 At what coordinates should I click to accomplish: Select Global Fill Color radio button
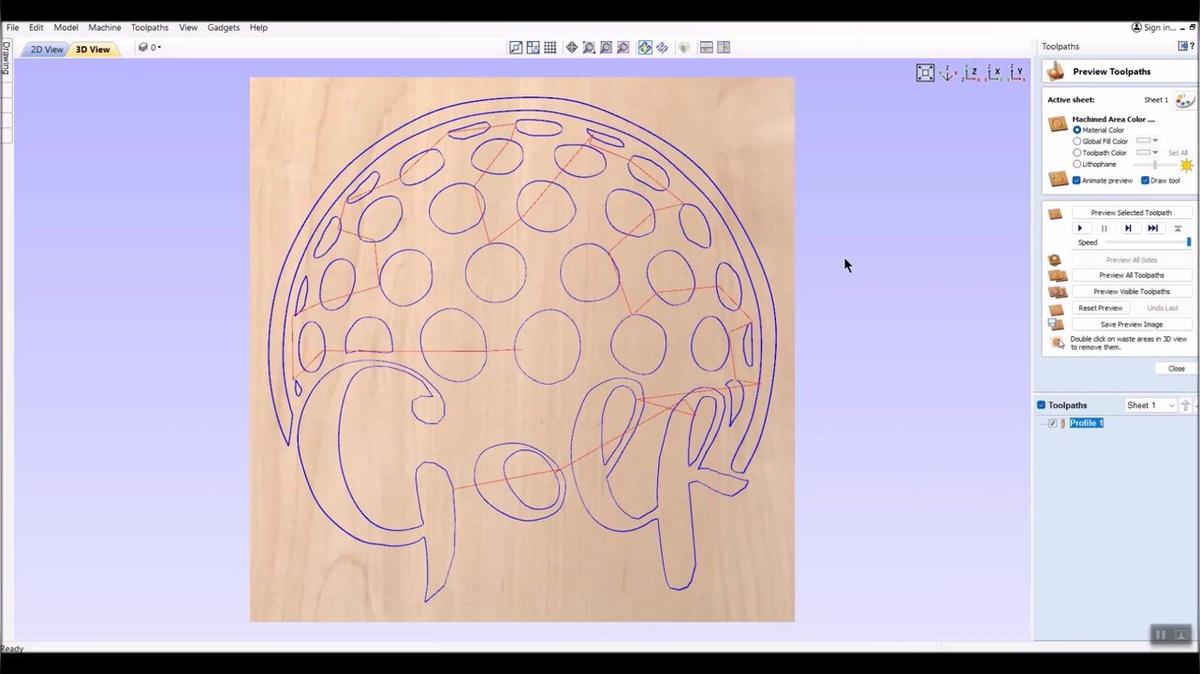[x=1077, y=141]
